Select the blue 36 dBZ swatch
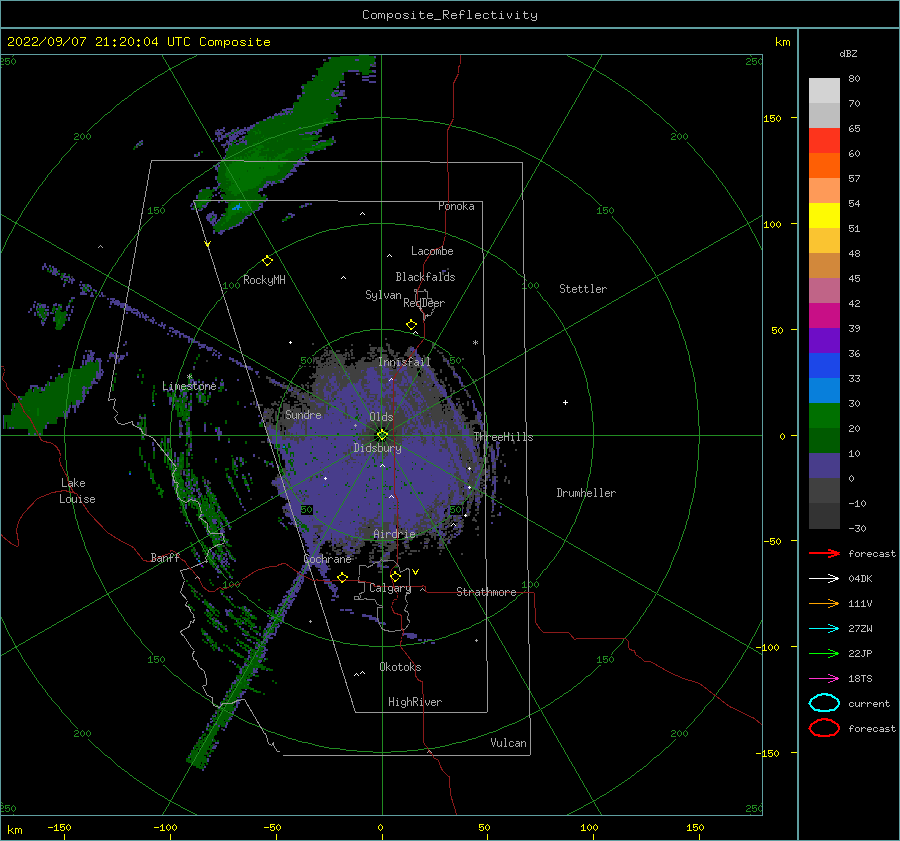This screenshot has width=900, height=841. pos(824,365)
